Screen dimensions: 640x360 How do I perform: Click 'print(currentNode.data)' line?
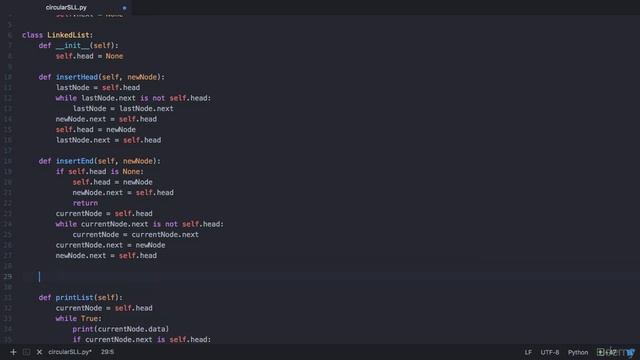tap(121, 329)
